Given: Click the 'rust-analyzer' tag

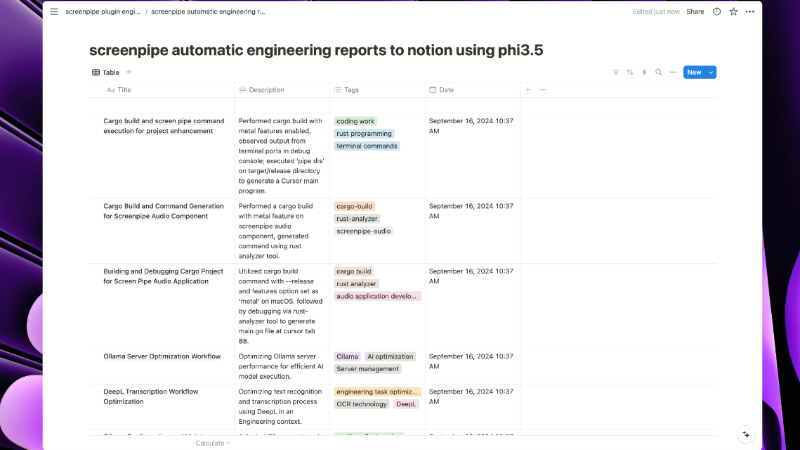Looking at the screenshot, I should click(357, 218).
